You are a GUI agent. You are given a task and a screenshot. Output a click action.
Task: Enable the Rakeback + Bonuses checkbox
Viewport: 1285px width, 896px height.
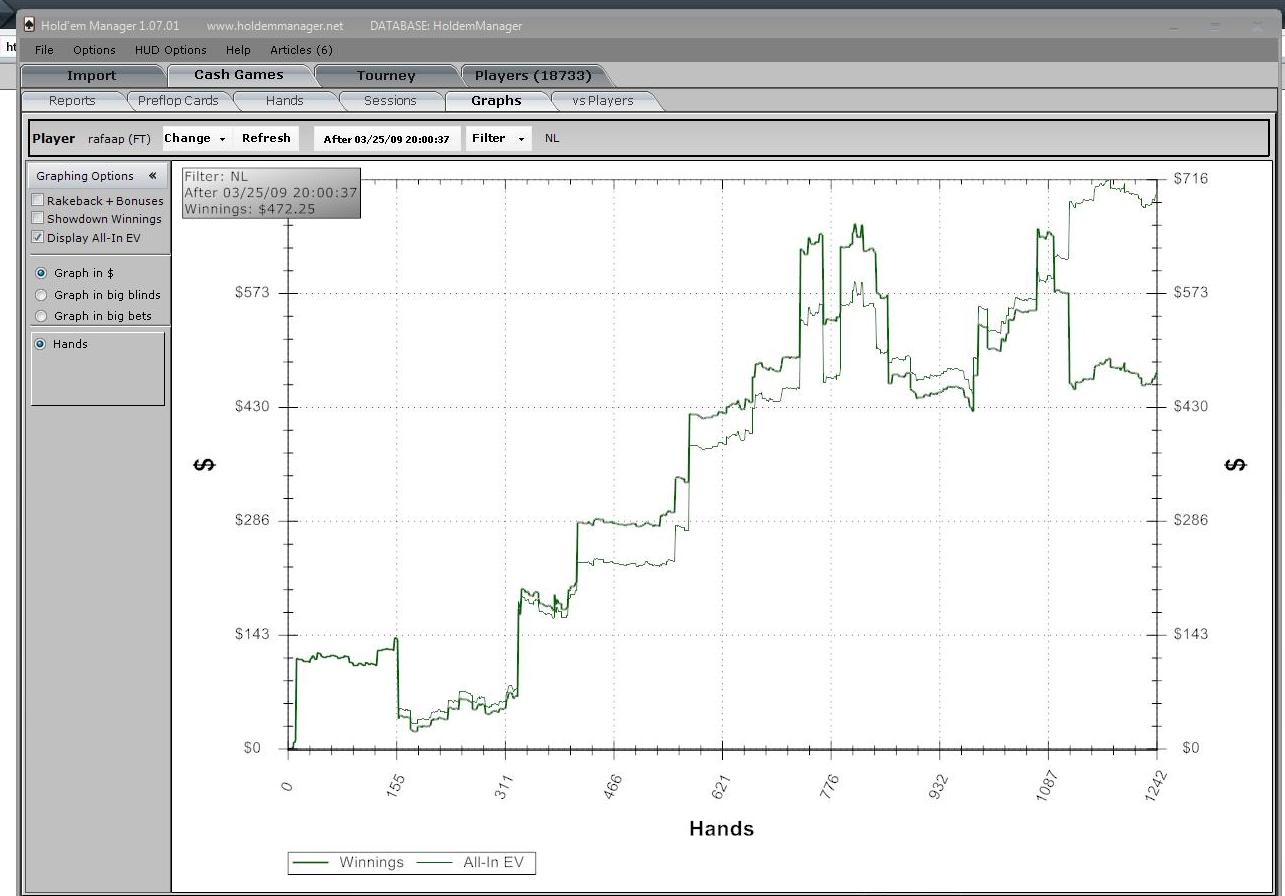pos(38,201)
